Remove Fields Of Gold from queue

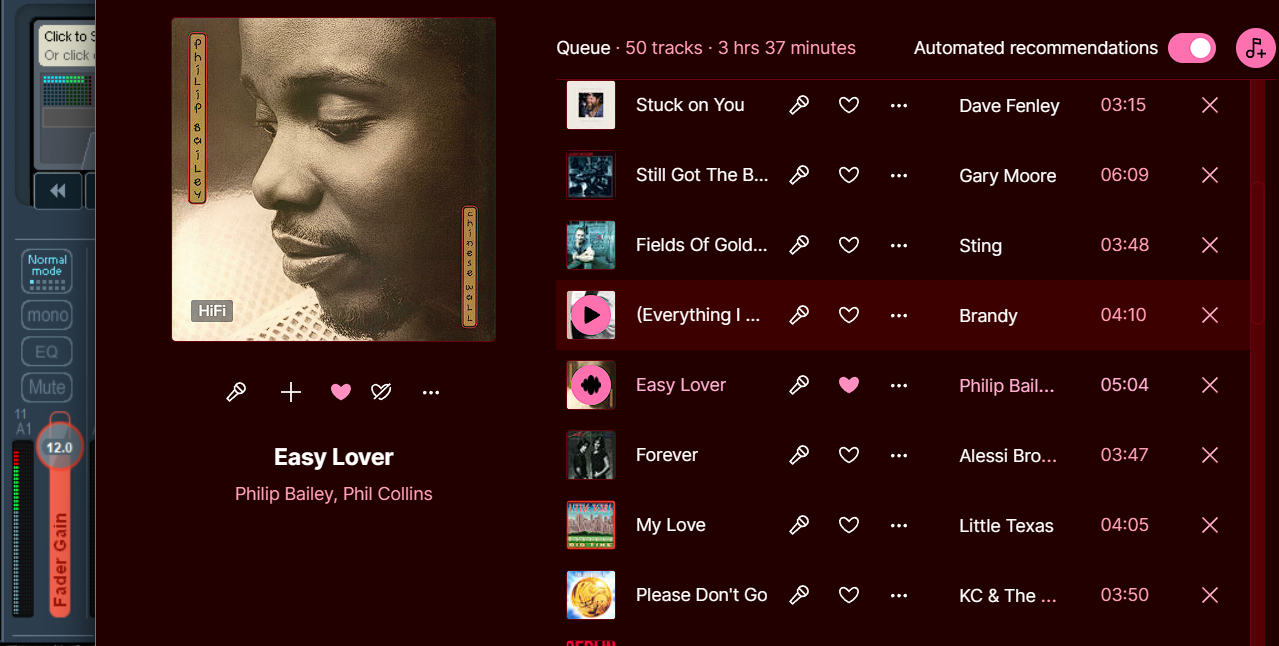(x=1210, y=245)
